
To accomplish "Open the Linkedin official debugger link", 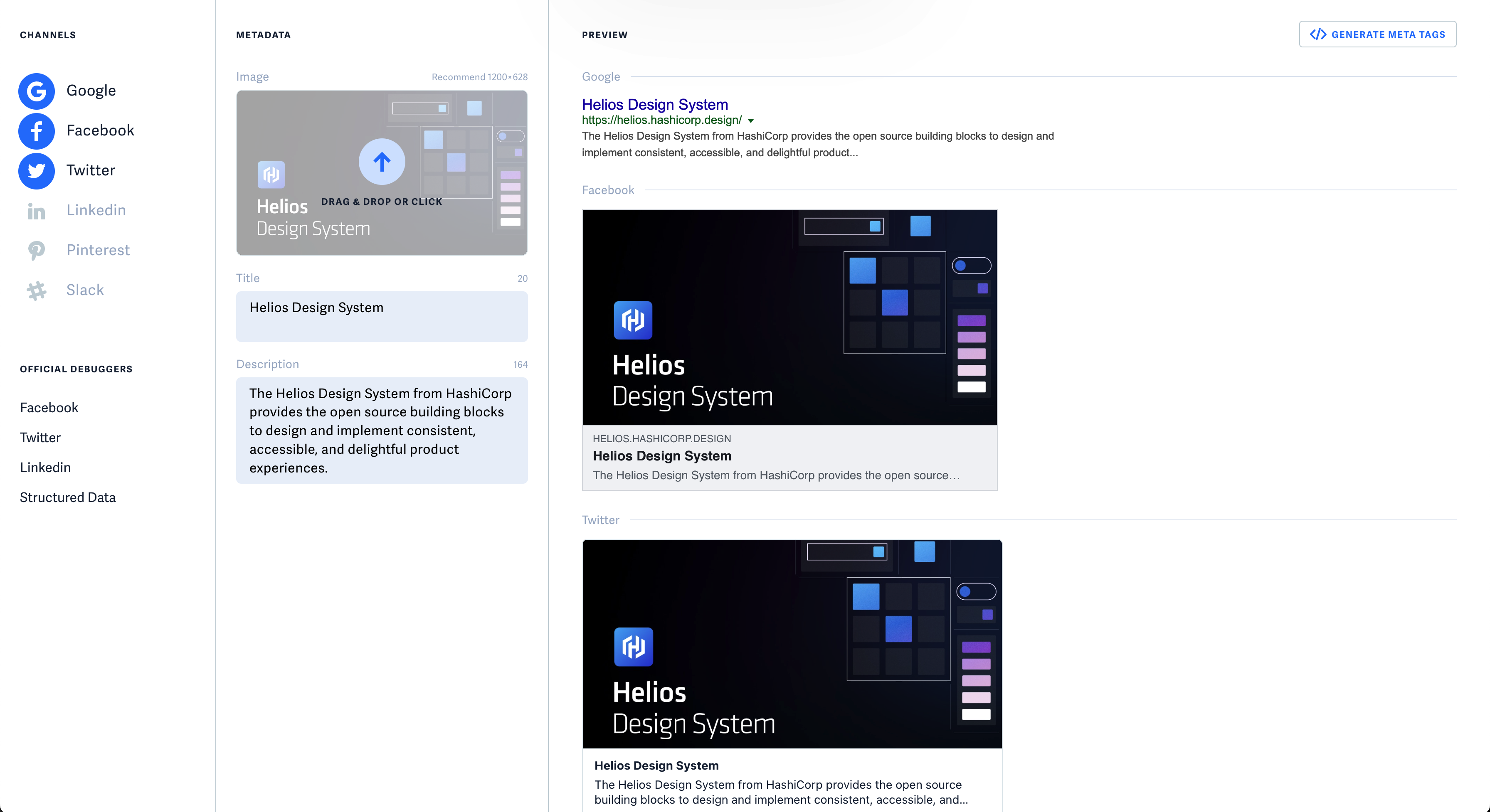I will point(45,468).
